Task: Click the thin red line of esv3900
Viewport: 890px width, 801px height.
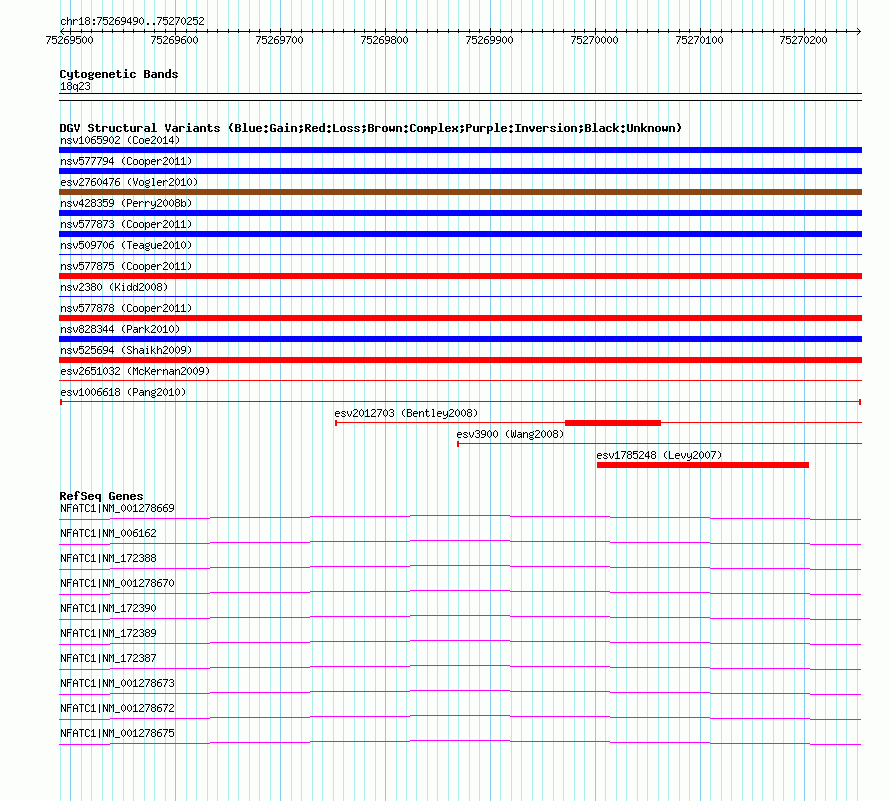Action: pos(660,443)
